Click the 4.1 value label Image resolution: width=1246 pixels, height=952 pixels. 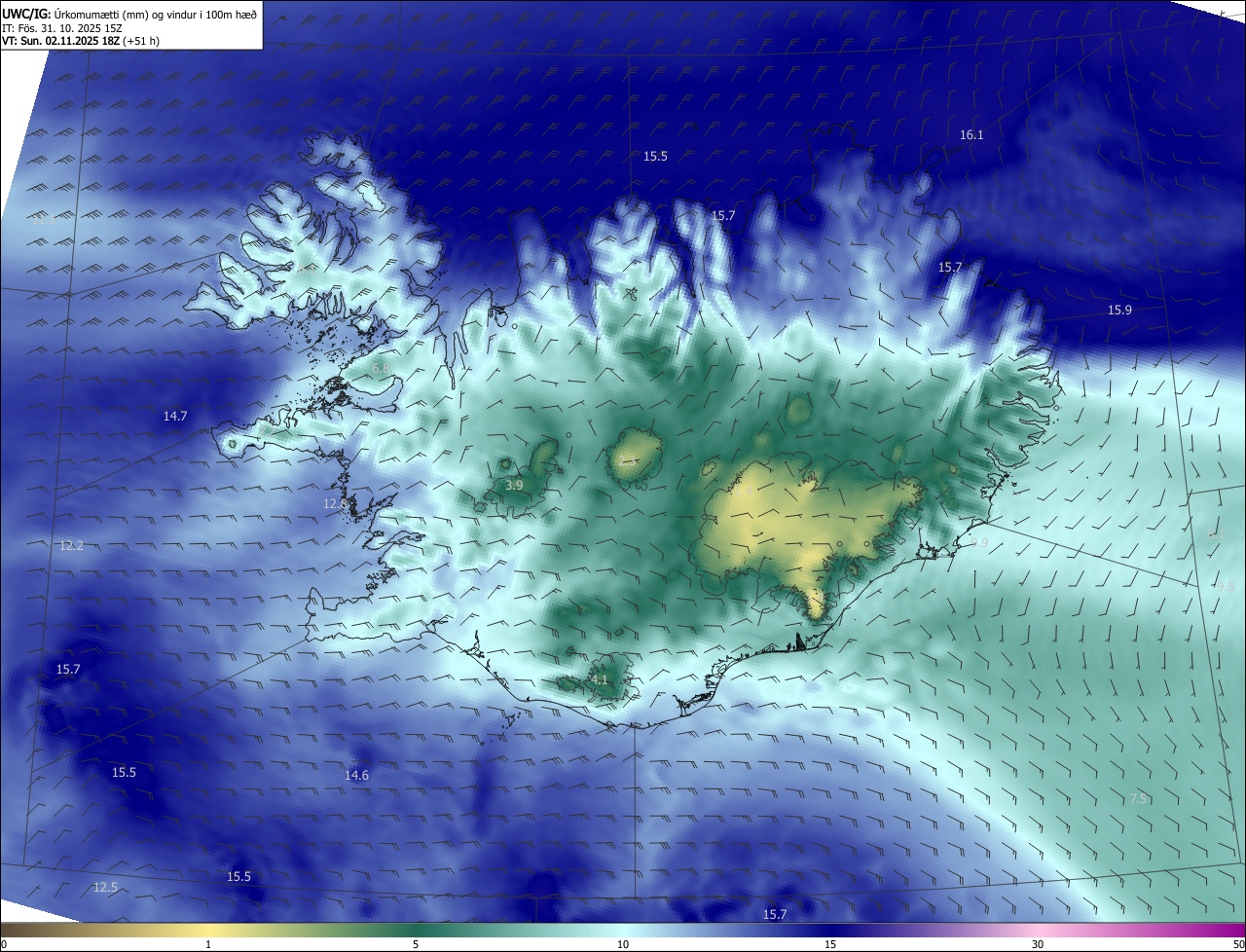pos(599,679)
